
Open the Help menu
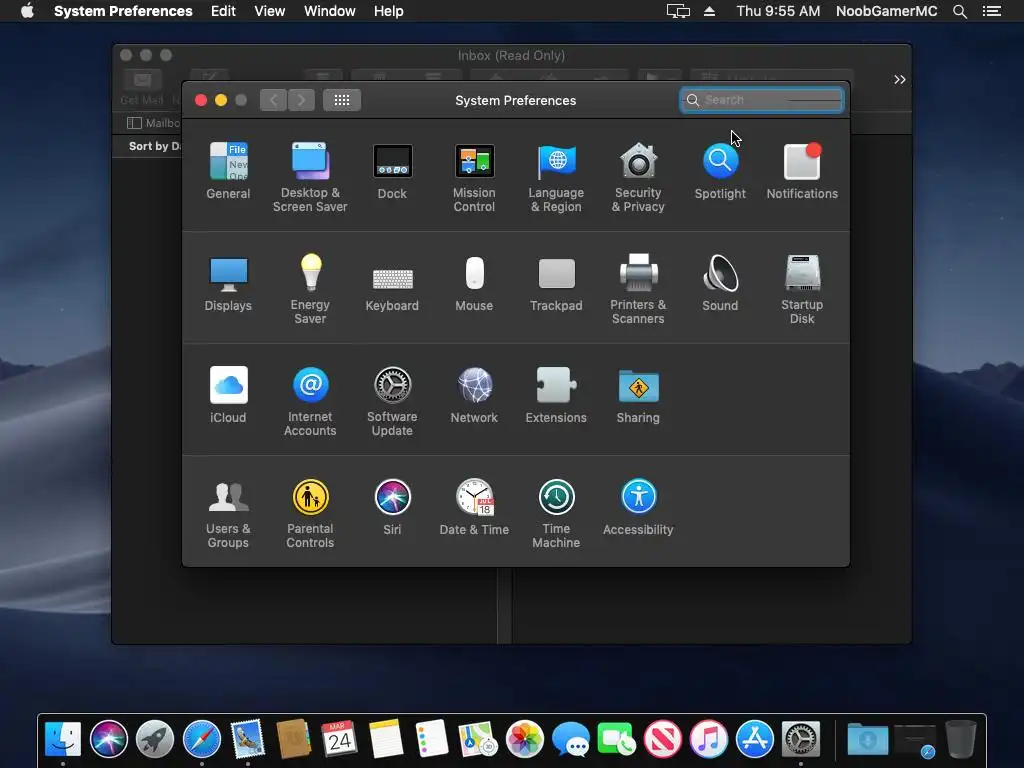click(389, 11)
